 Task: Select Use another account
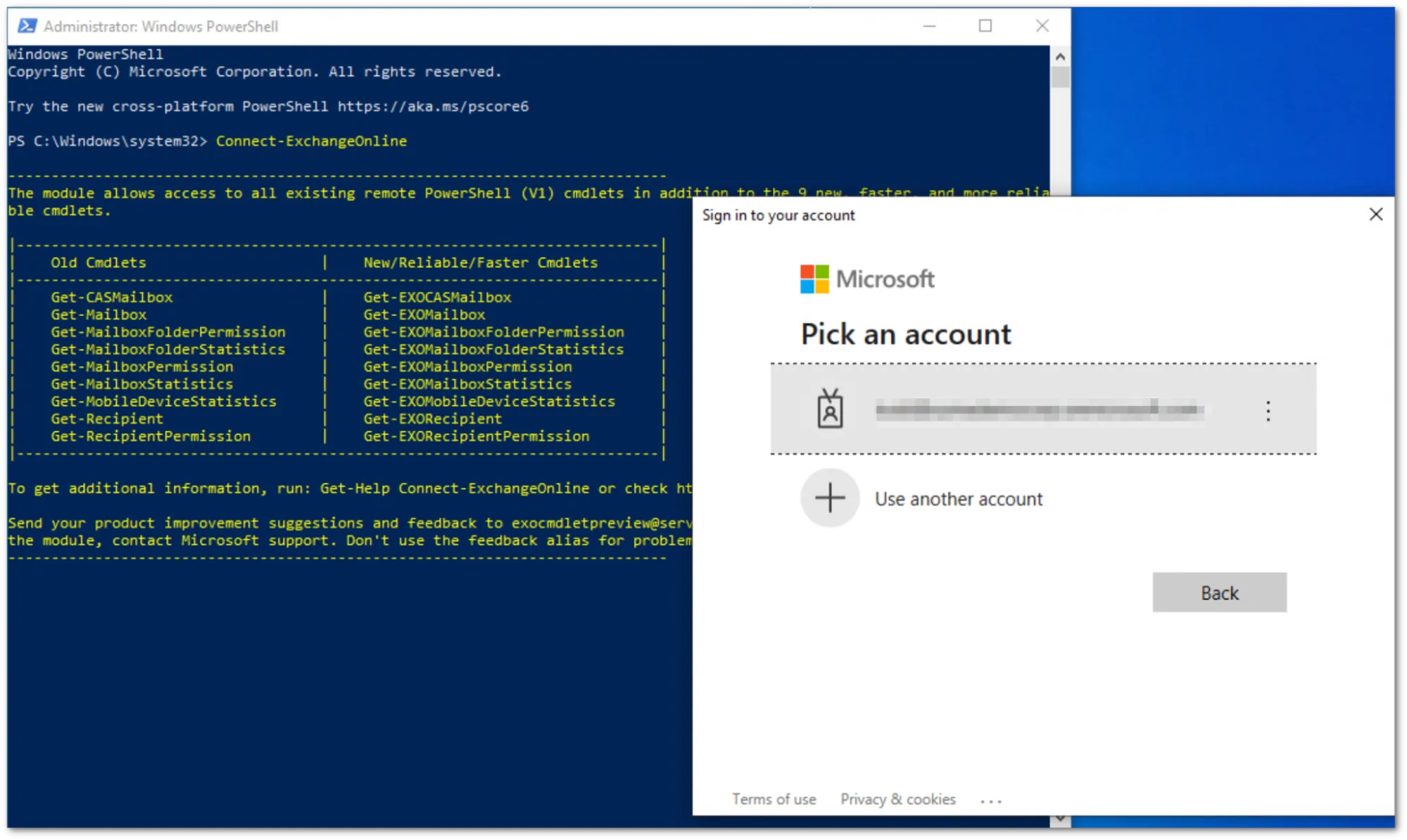pyautogui.click(x=959, y=498)
